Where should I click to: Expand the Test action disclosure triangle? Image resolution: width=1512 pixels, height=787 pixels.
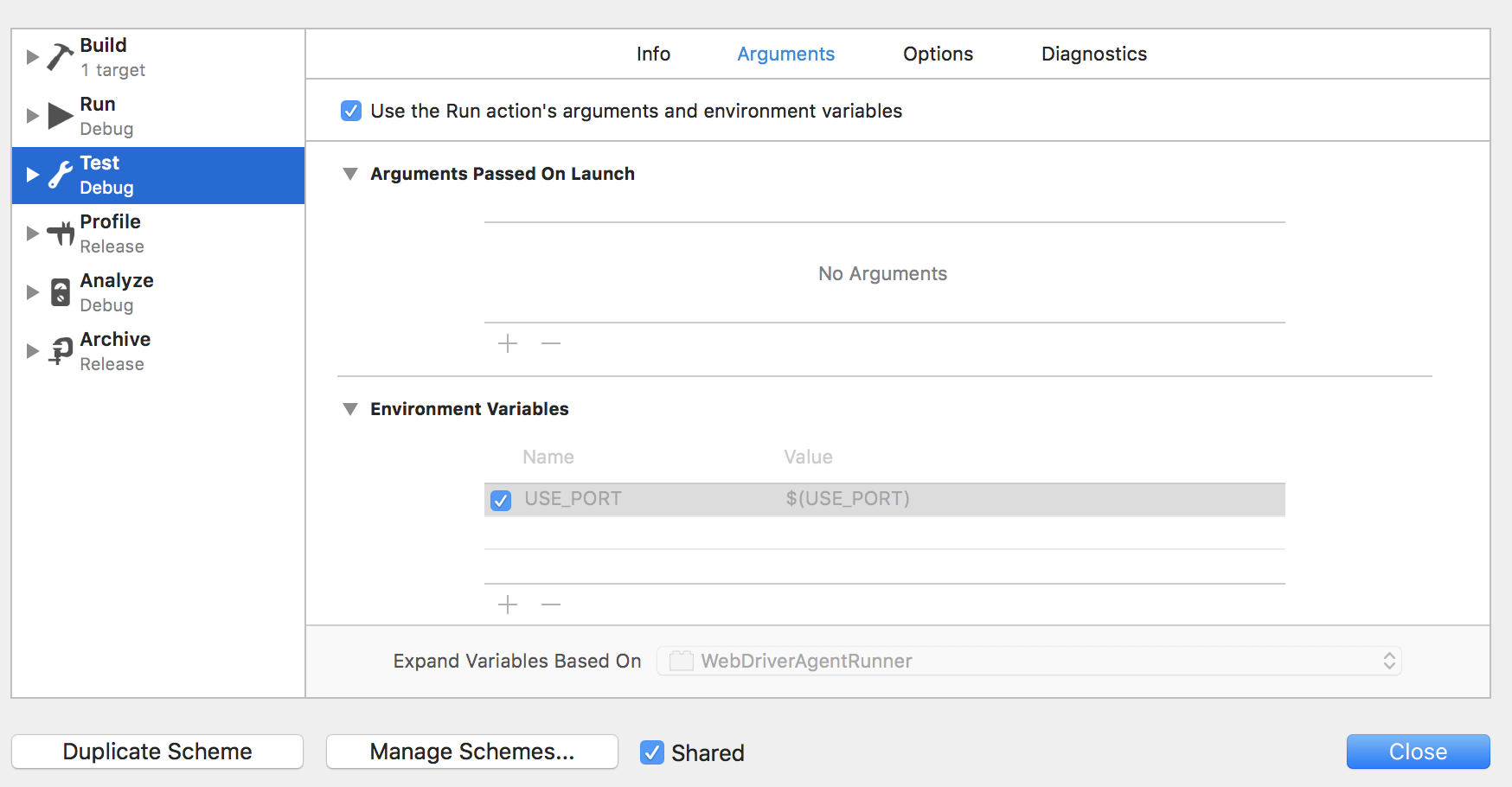pyautogui.click(x=33, y=175)
